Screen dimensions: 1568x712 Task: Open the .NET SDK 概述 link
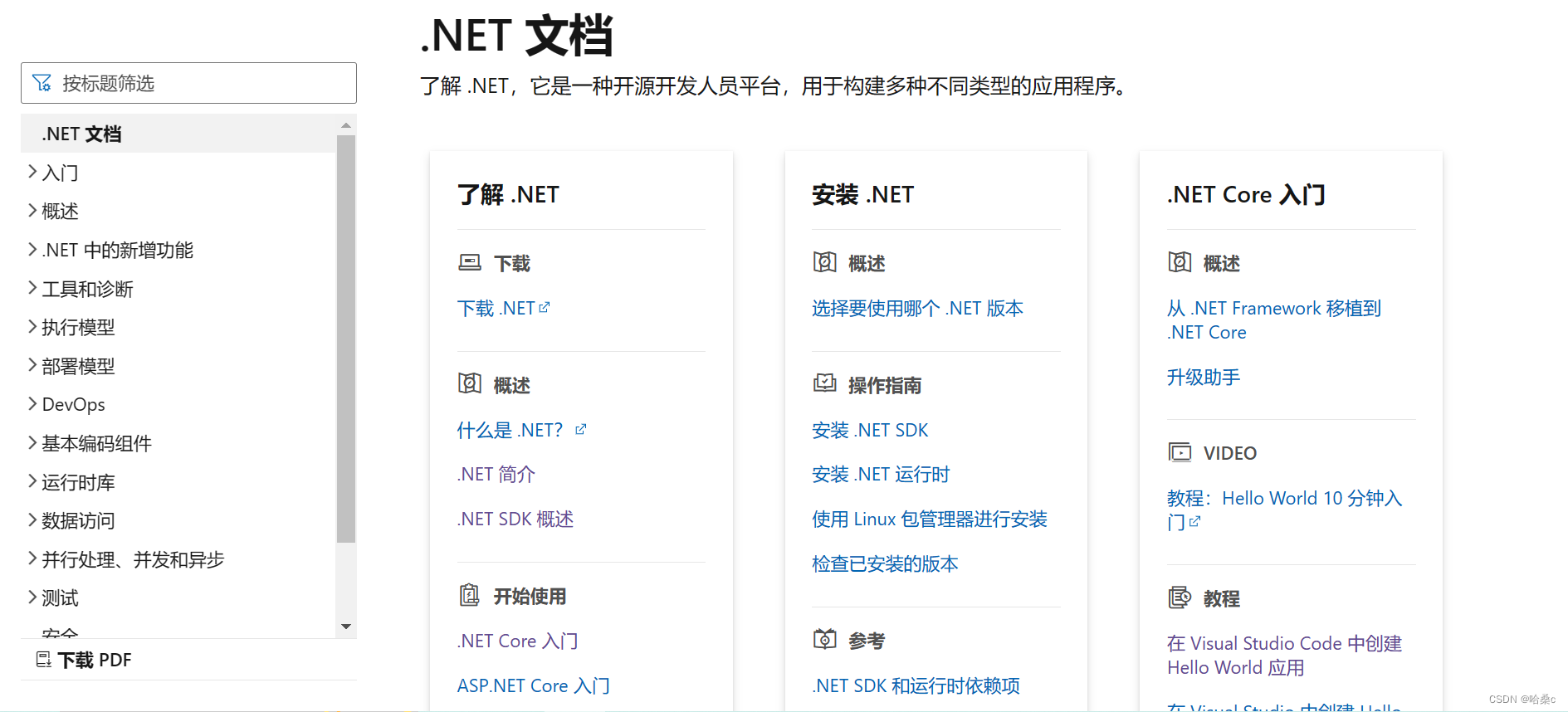point(515,519)
